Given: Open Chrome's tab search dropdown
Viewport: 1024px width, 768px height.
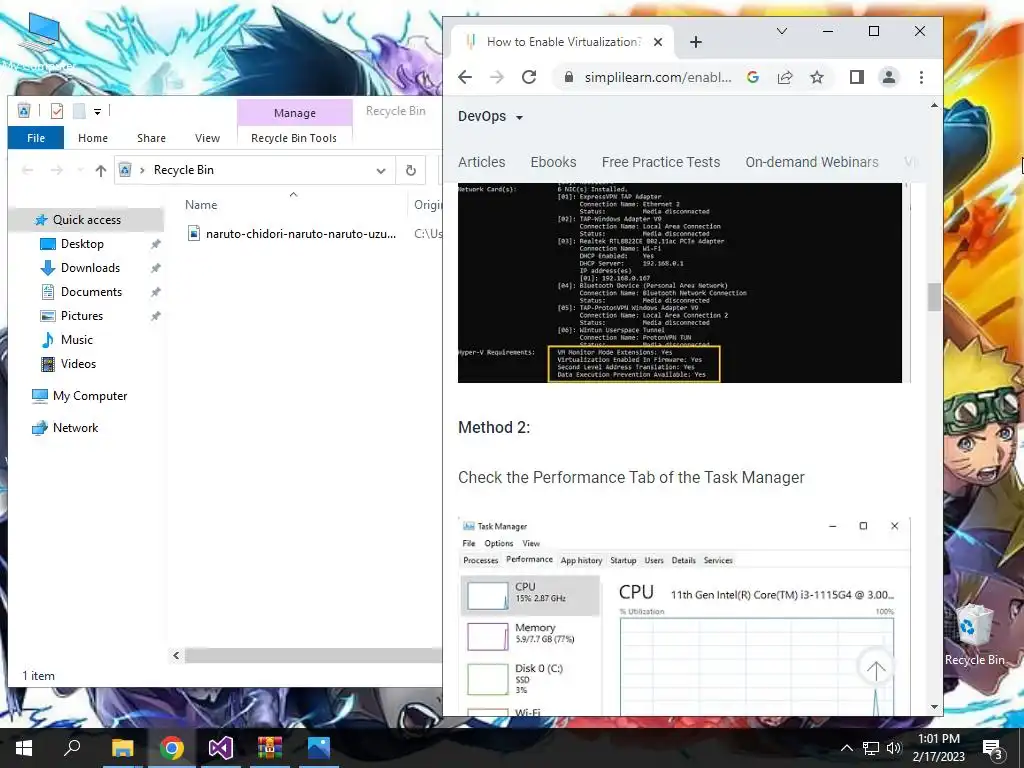Looking at the screenshot, I should pos(782,31).
